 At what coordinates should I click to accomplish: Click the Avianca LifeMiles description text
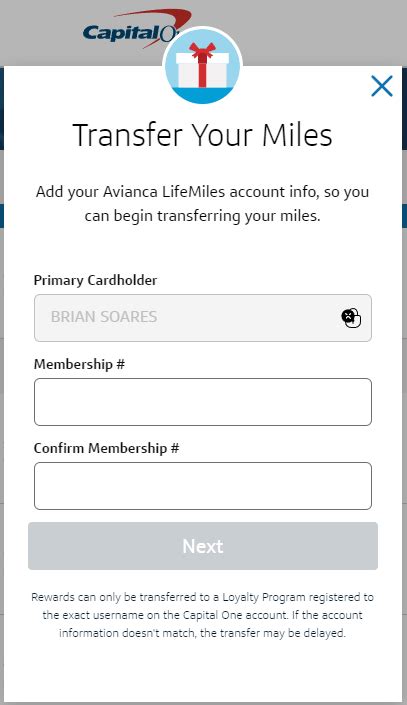[202, 204]
